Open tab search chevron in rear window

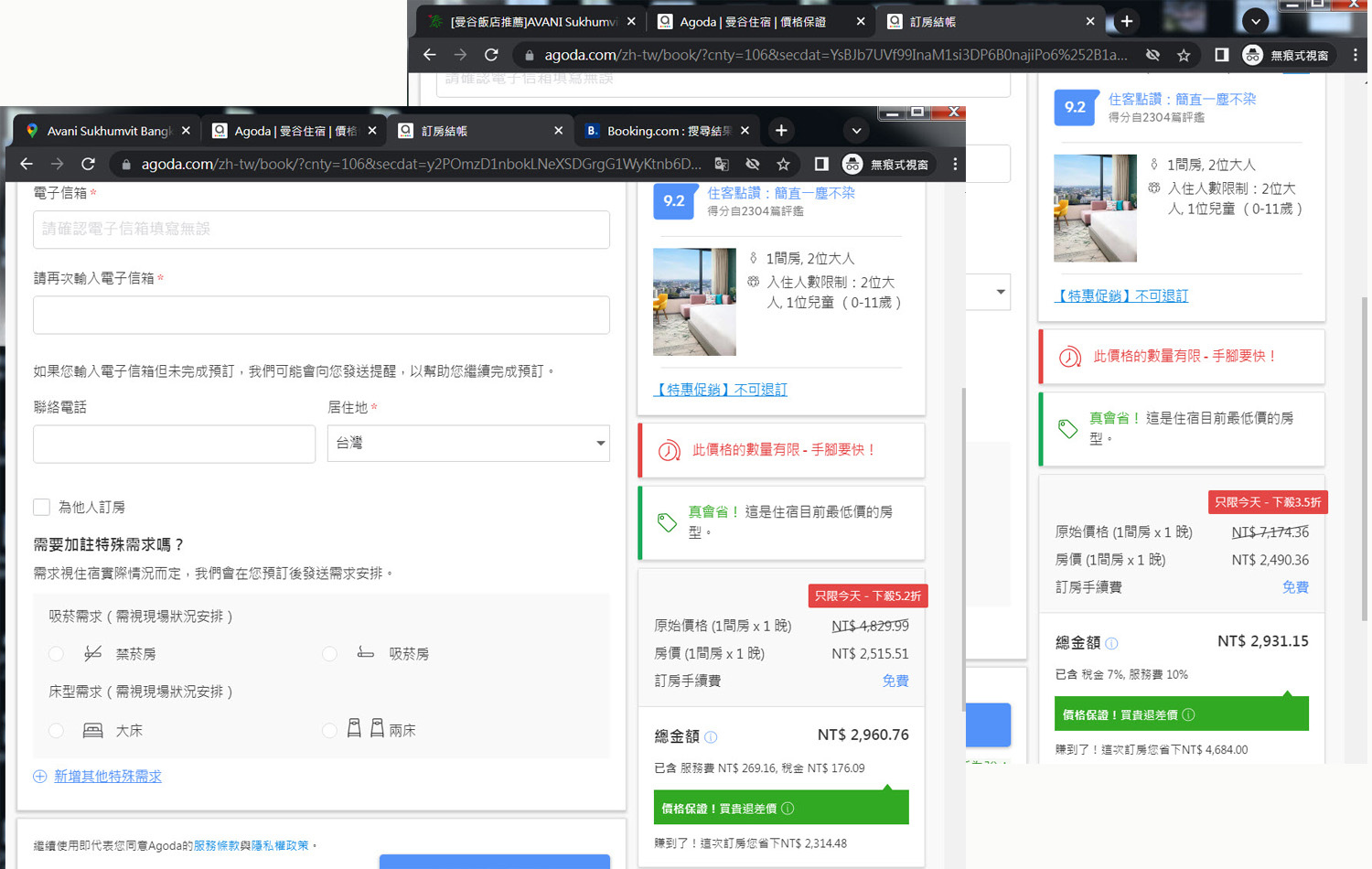click(1256, 21)
